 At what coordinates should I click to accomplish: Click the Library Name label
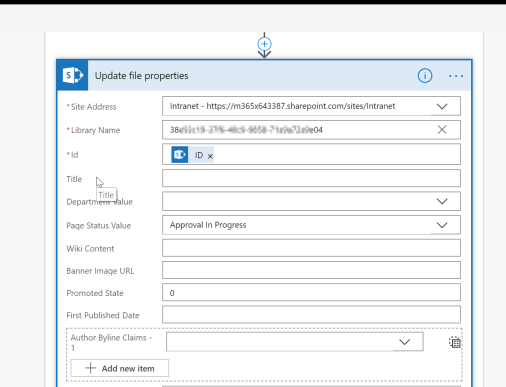(x=95, y=130)
